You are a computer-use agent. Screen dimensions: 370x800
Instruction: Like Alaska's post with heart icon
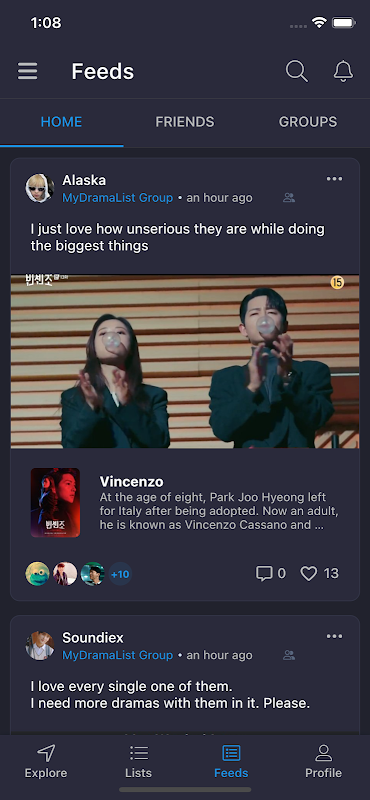(308, 573)
